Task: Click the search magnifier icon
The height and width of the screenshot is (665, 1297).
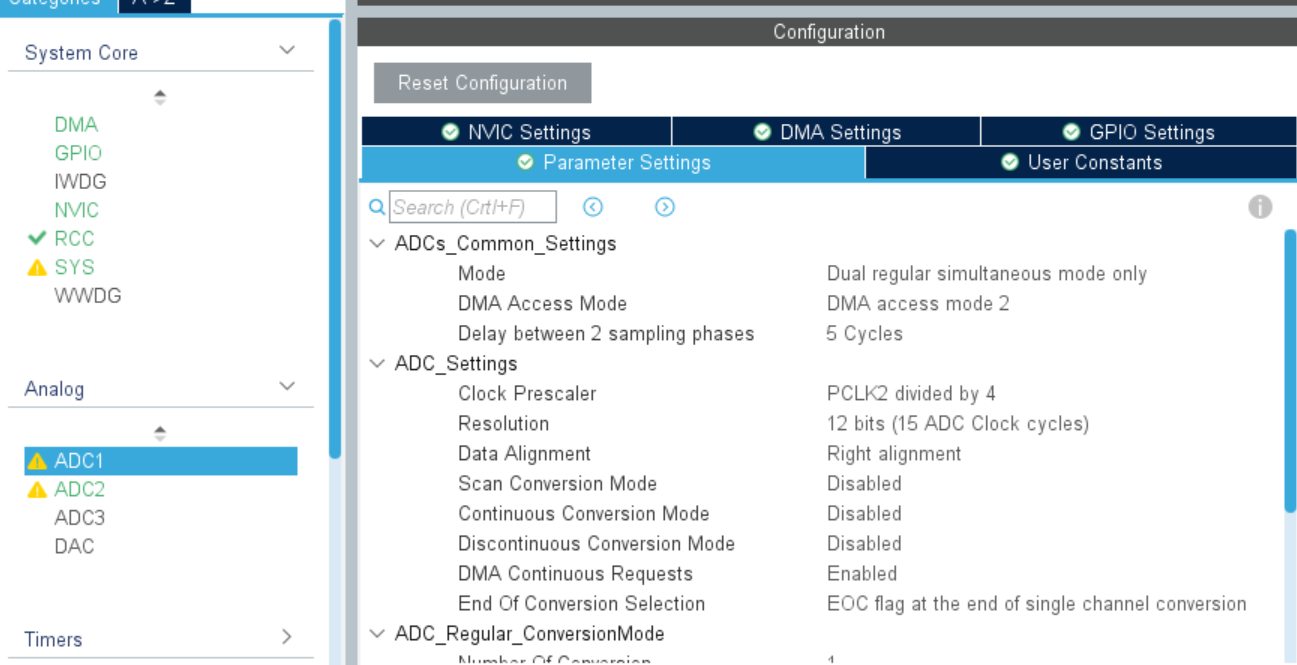Action: pos(377,207)
